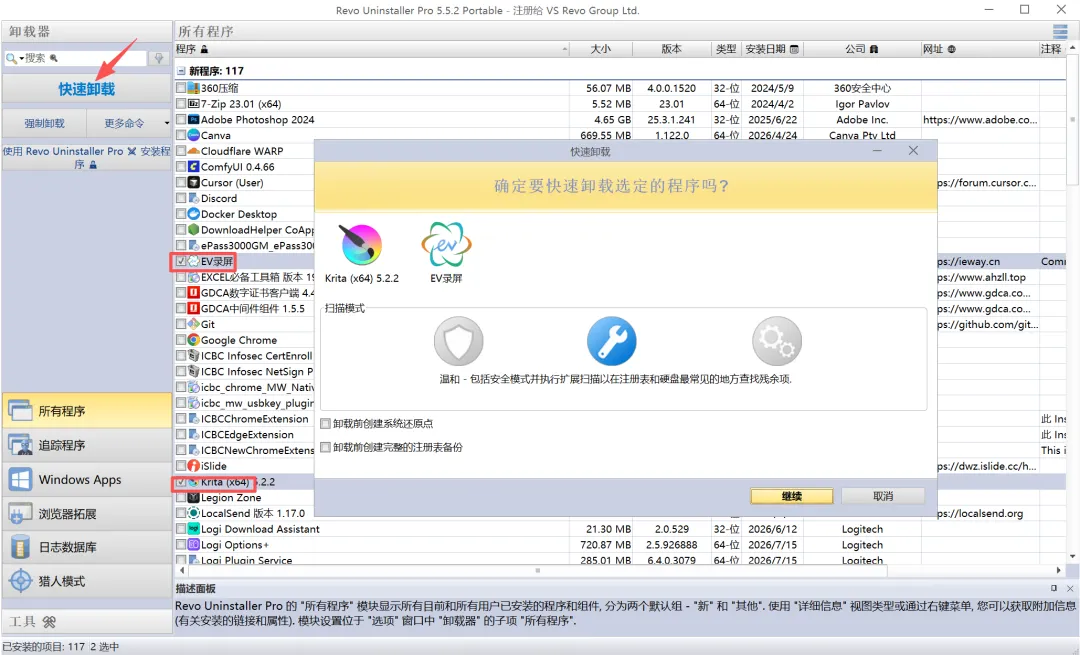The image size is (1080, 655).
Task: Sort by 公司 column header
Action: [862, 49]
